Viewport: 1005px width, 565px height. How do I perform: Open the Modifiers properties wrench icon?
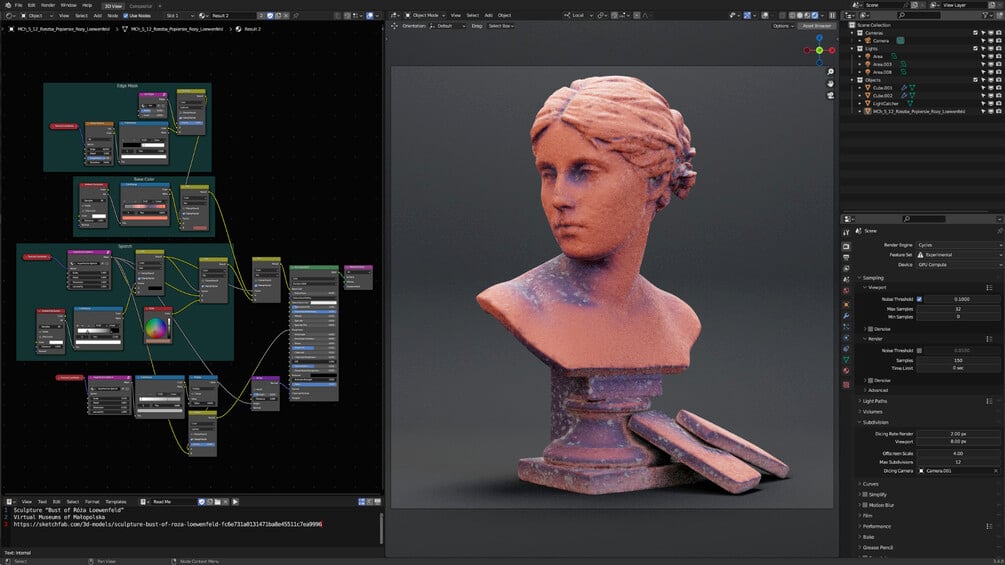846,316
